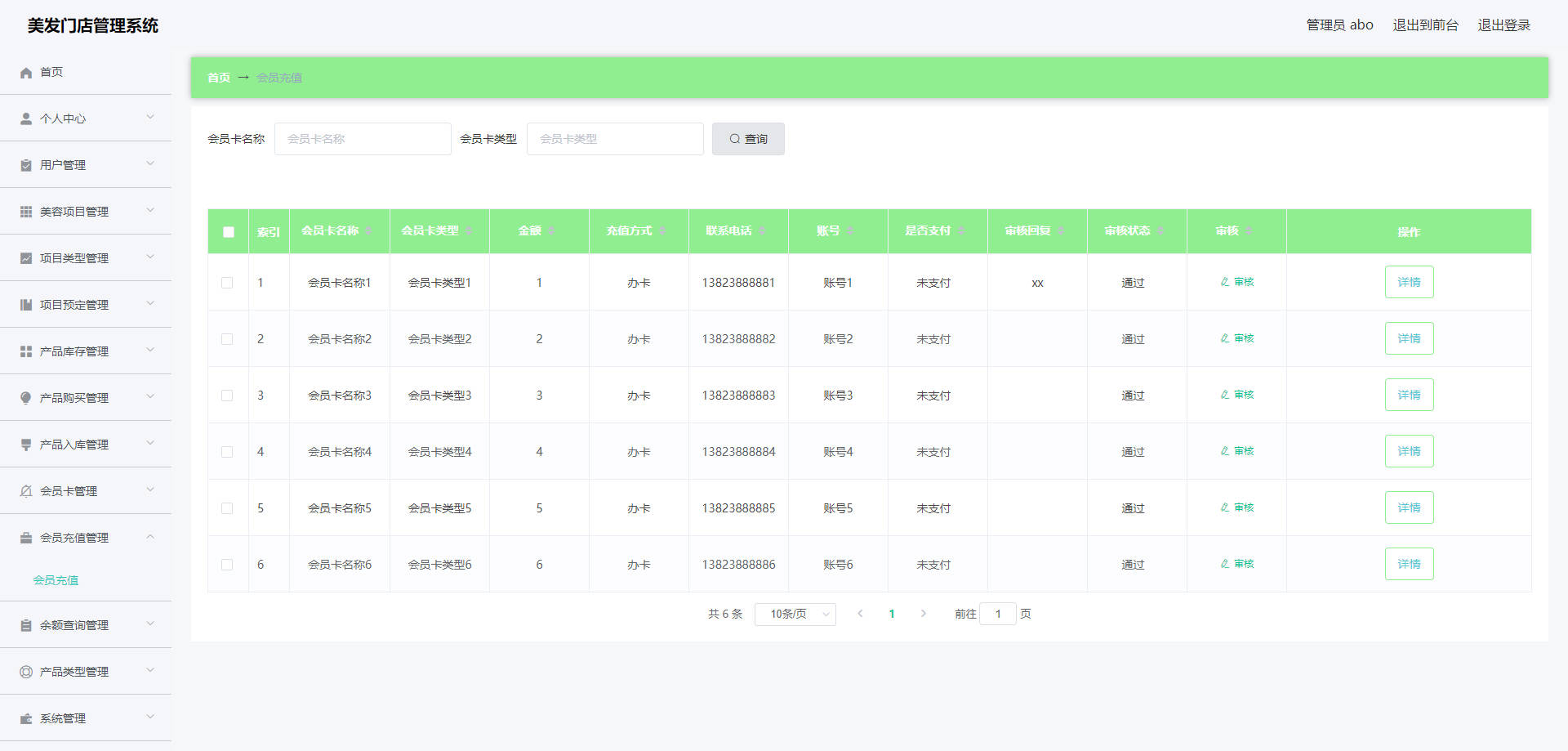Select 会员充值 submenu item

56,580
